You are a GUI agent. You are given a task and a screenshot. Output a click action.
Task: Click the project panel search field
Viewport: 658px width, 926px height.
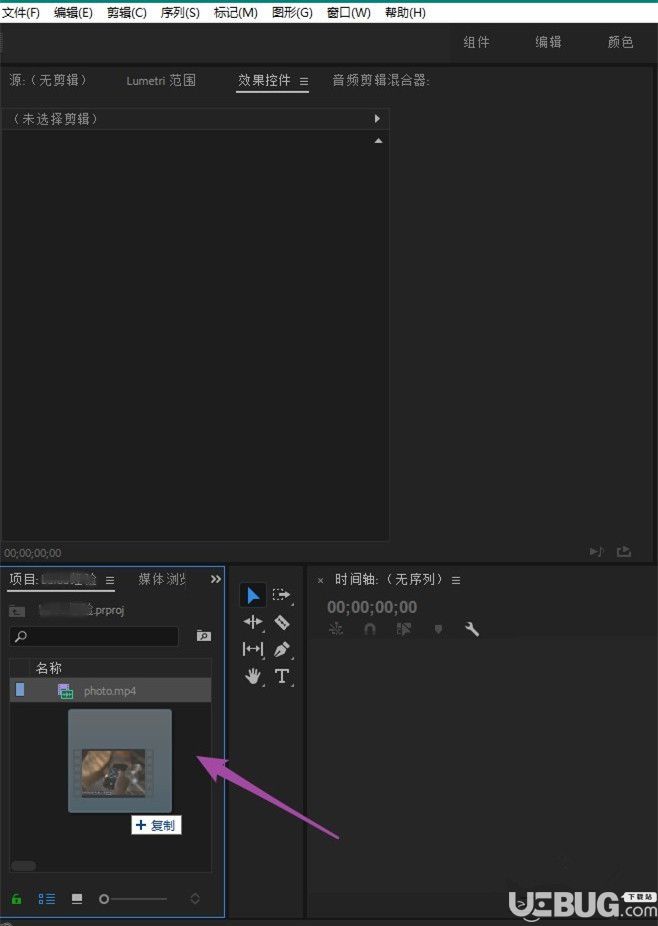94,636
